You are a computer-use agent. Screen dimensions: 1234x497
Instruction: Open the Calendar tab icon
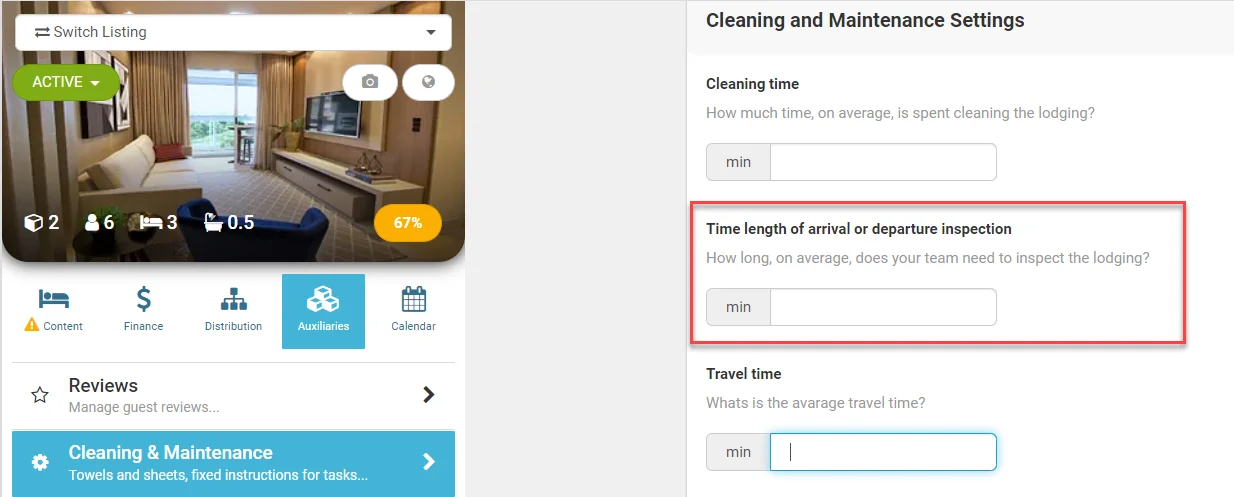(x=414, y=310)
